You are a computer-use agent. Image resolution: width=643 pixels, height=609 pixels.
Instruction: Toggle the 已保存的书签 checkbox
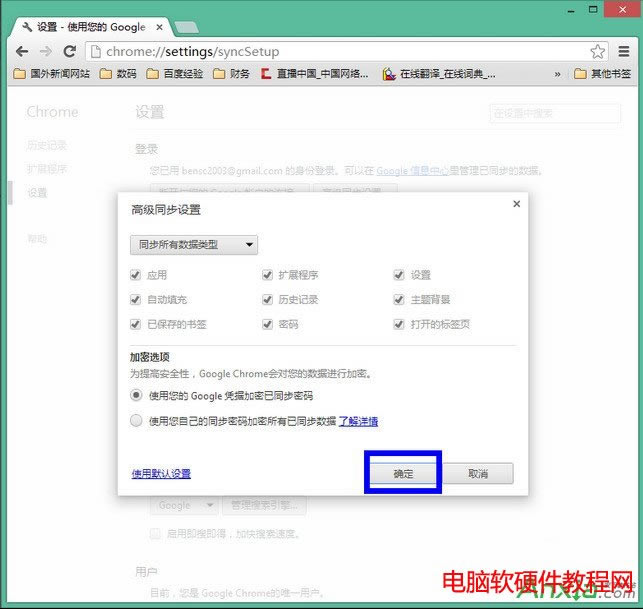(x=135, y=324)
